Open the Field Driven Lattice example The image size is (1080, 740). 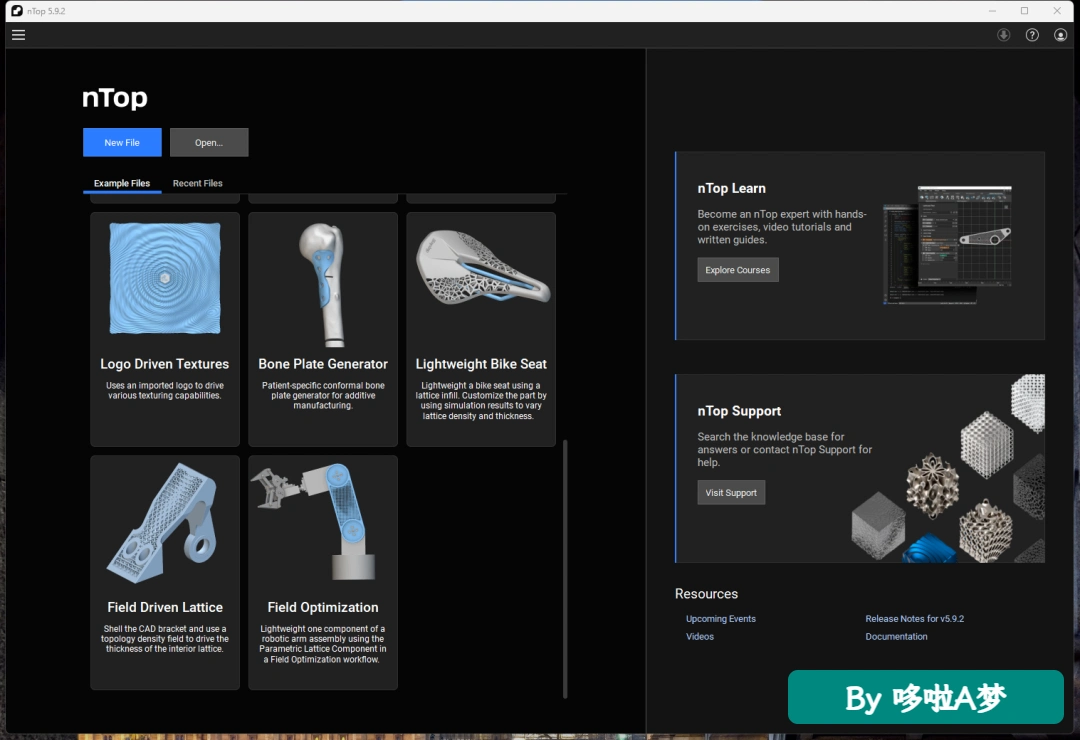(x=165, y=573)
